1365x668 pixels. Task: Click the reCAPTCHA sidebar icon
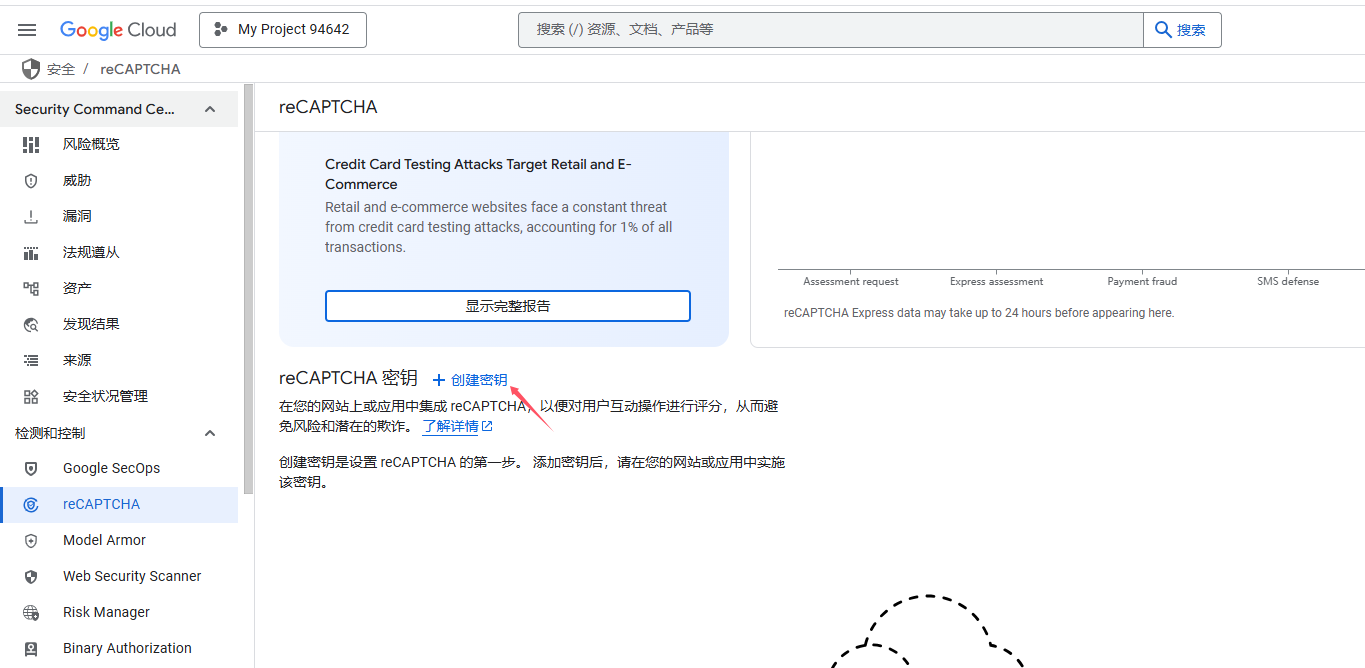pos(31,504)
